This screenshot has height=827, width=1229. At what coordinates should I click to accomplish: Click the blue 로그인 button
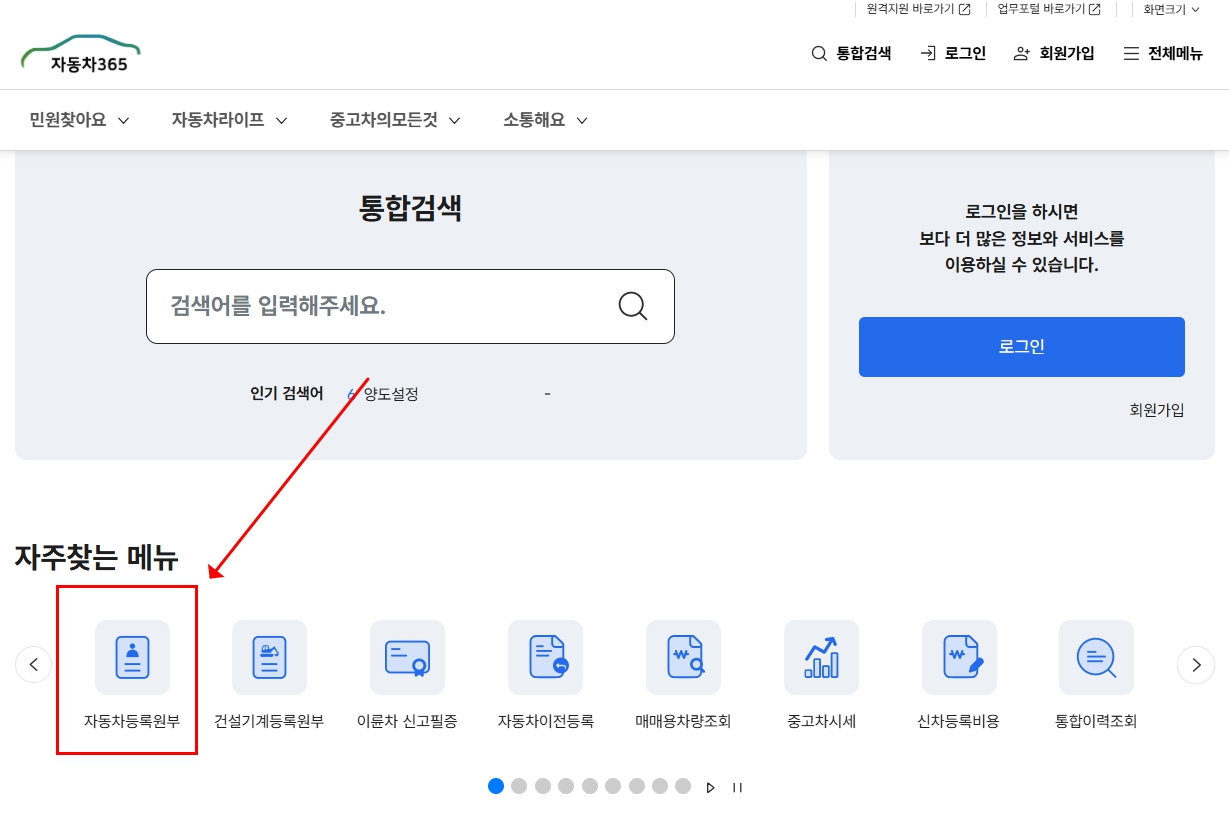[1020, 347]
